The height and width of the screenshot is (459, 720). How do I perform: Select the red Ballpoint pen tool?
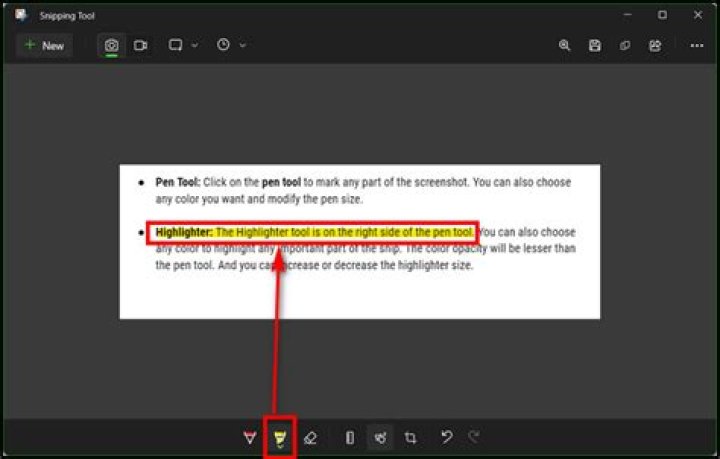250,438
